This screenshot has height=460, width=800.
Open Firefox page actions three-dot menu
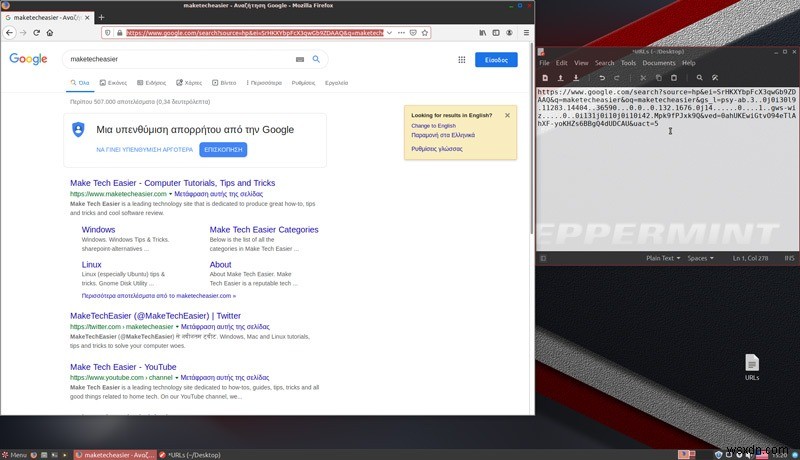(x=402, y=33)
